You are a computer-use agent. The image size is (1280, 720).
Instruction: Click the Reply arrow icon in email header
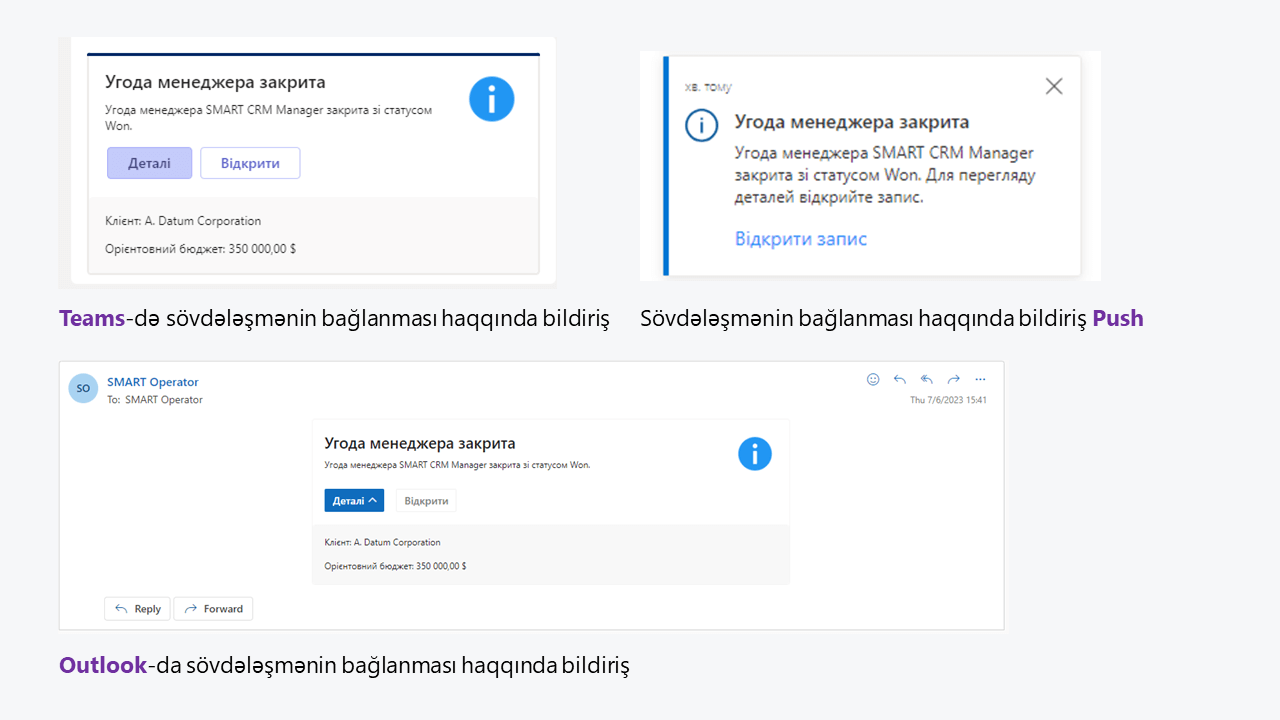click(x=899, y=379)
